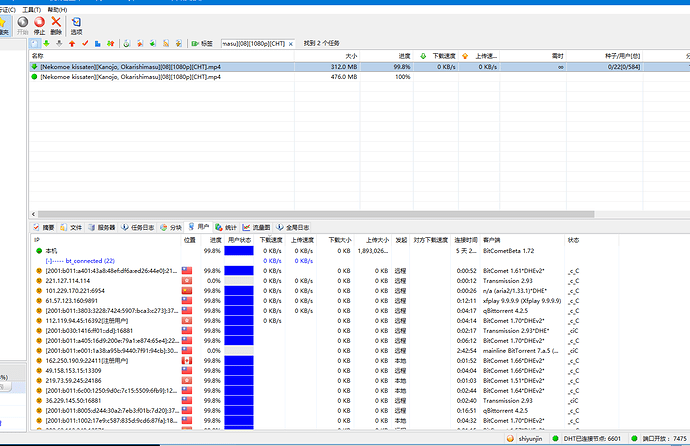690x446 pixels.
Task: Filter tasks by red up-arrow uploading icon
Action: 72,43
